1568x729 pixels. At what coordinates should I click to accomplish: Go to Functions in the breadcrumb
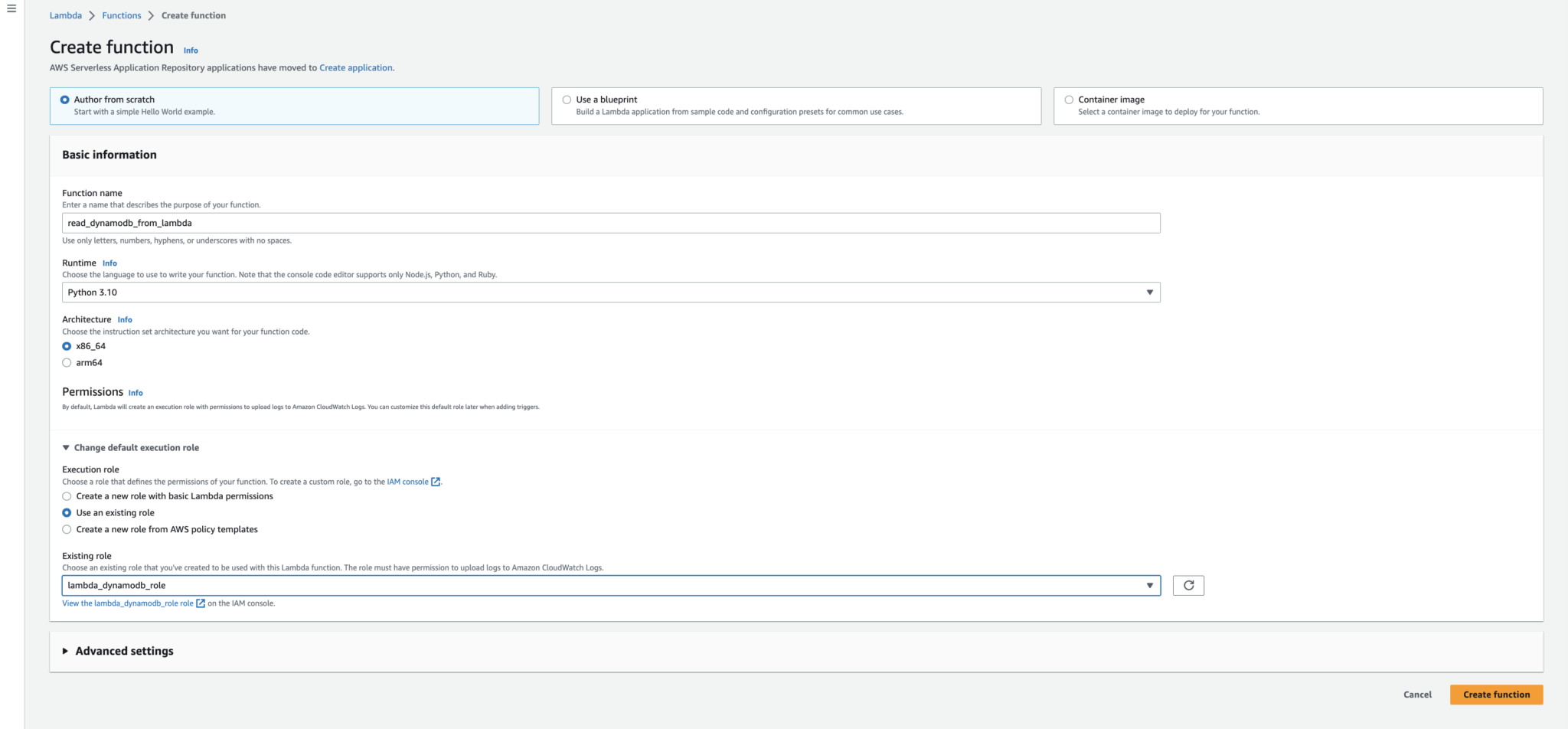coord(122,15)
